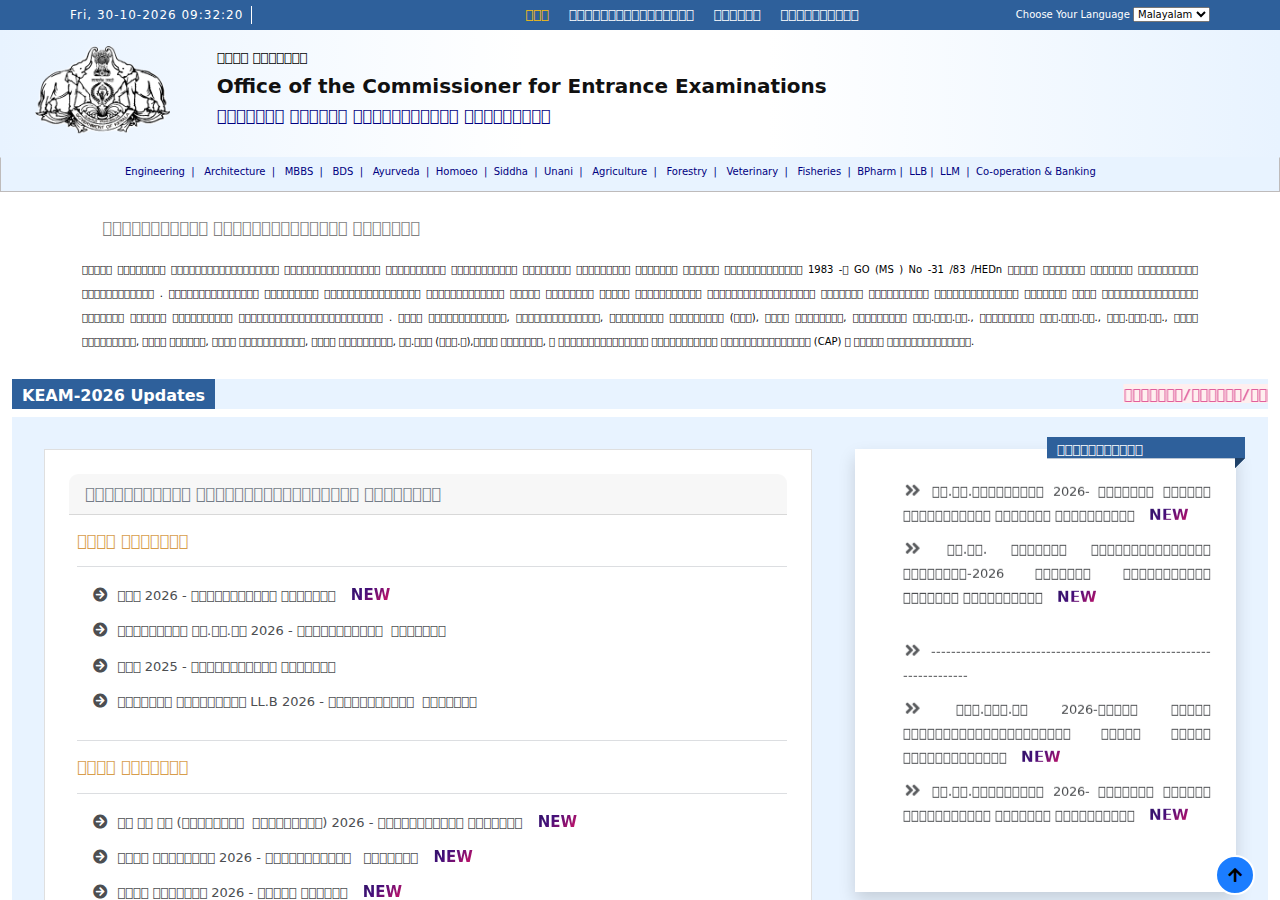
Task: Click the orange-highlighted item in the top navigation
Action: click(537, 15)
